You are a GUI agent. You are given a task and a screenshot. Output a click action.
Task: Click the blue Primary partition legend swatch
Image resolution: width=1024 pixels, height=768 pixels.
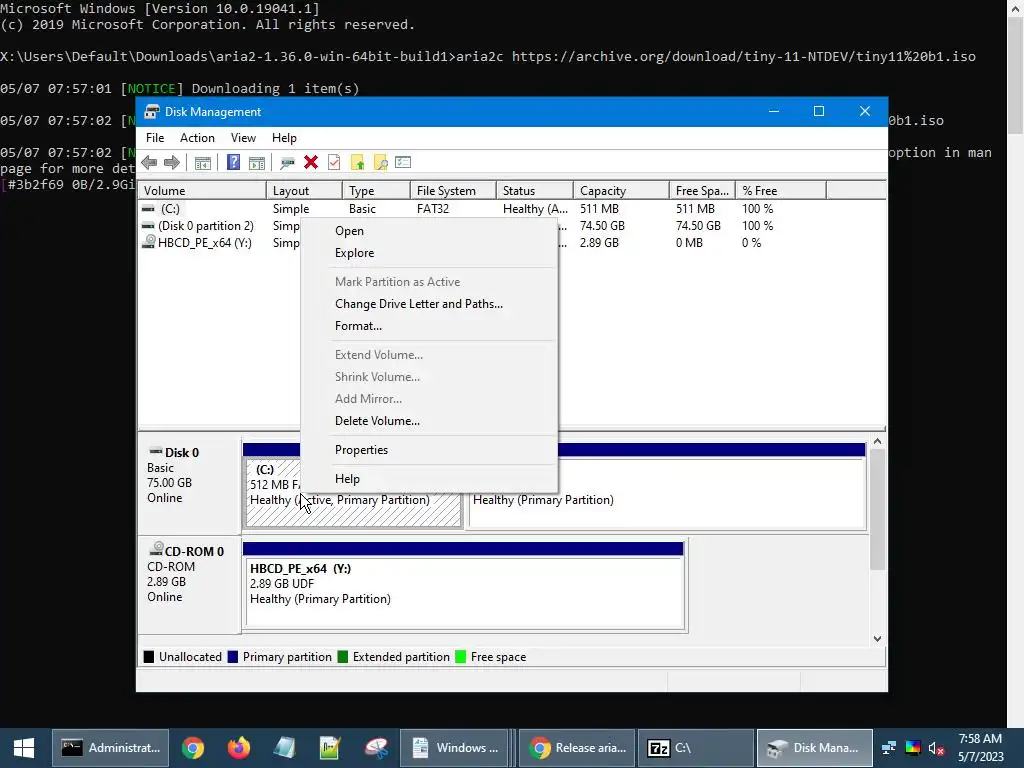click(232, 657)
